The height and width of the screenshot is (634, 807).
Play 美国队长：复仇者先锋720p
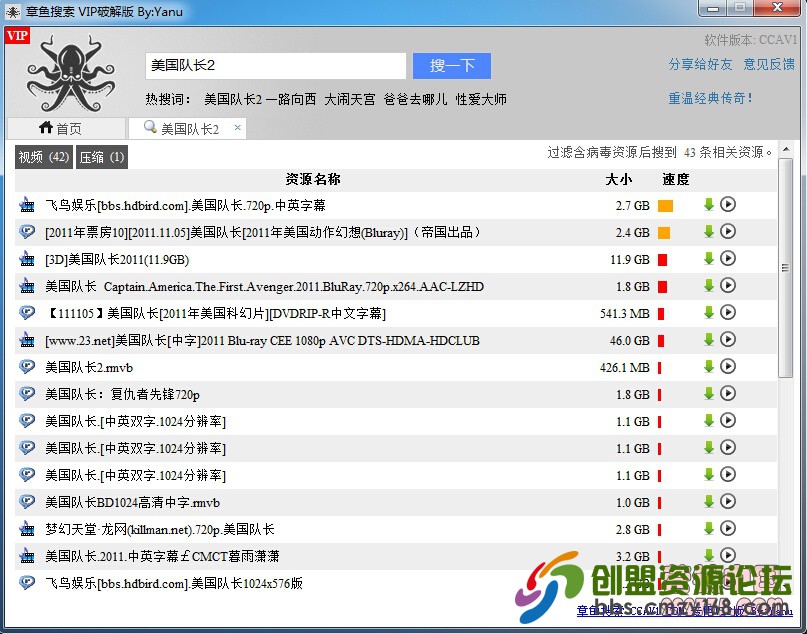(728, 394)
